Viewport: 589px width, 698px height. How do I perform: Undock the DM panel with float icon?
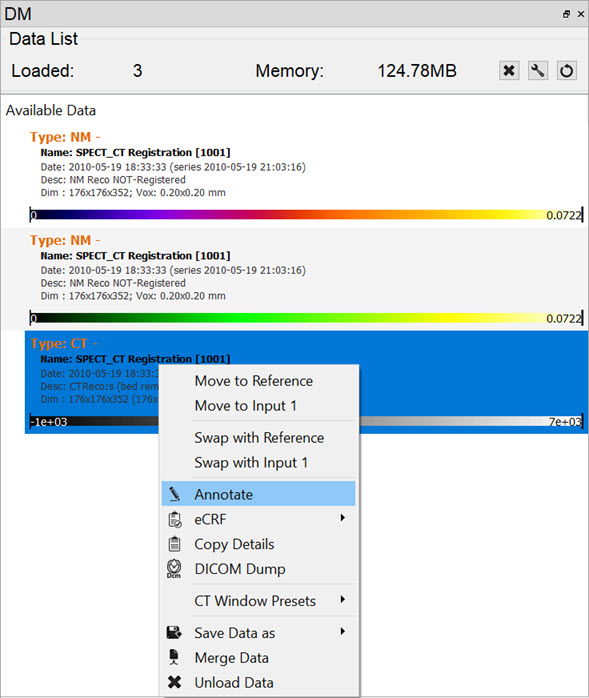tap(566, 14)
